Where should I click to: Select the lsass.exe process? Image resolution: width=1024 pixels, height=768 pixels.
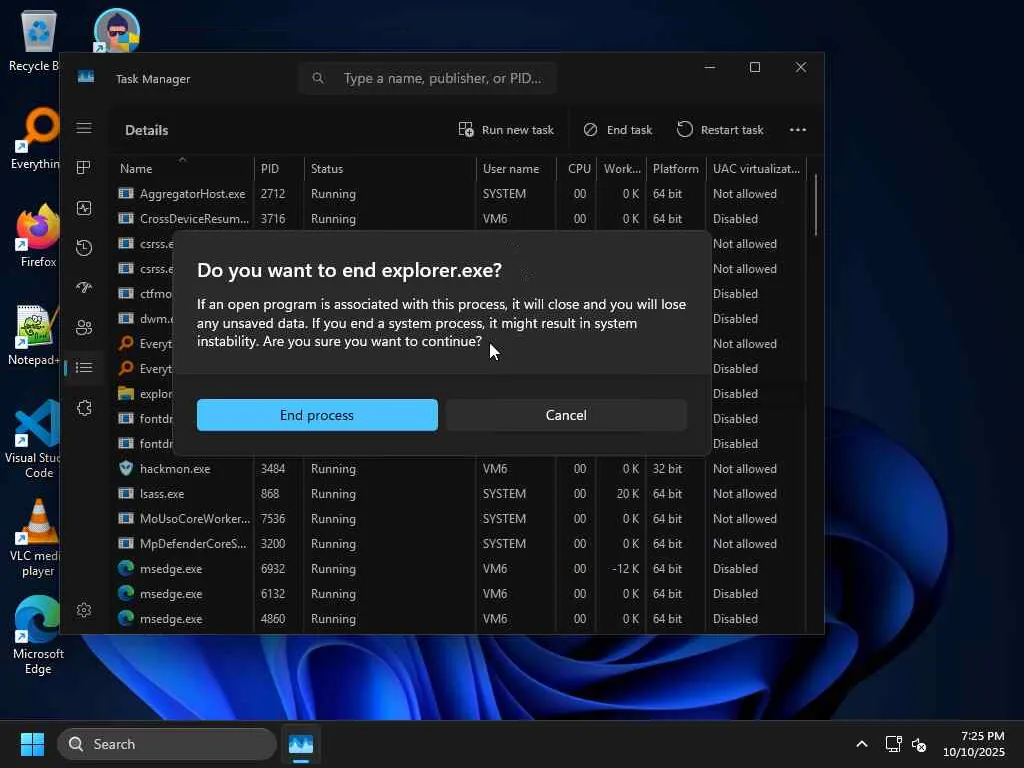459,494
